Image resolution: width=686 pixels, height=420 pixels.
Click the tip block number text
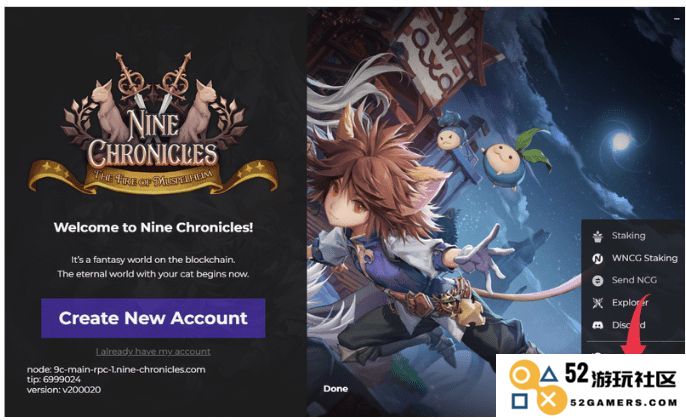[x=53, y=379]
